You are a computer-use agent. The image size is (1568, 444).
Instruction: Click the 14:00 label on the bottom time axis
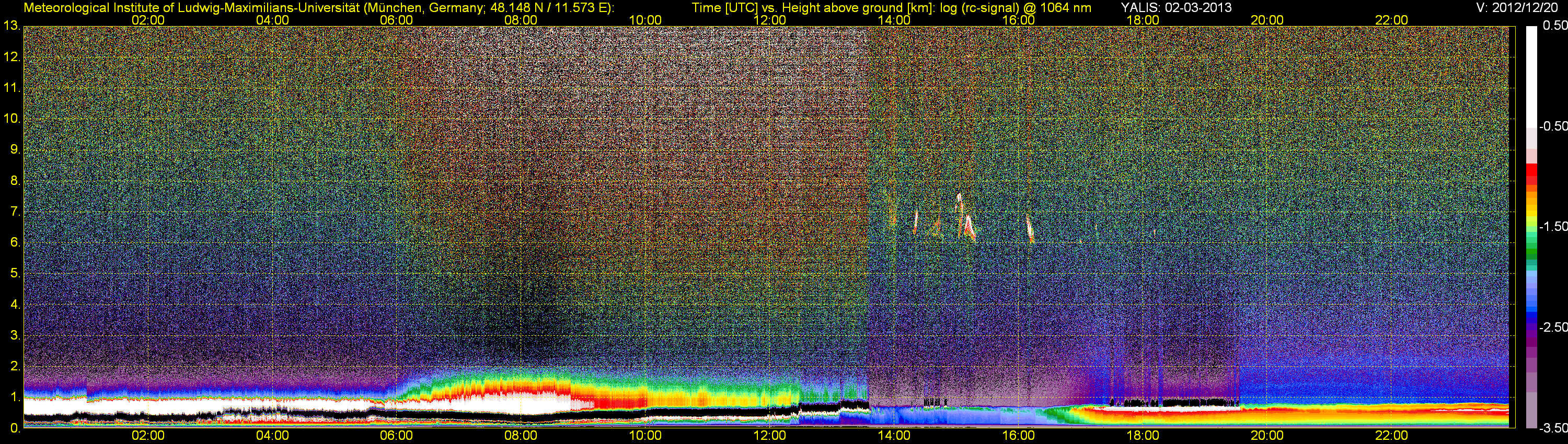click(894, 436)
